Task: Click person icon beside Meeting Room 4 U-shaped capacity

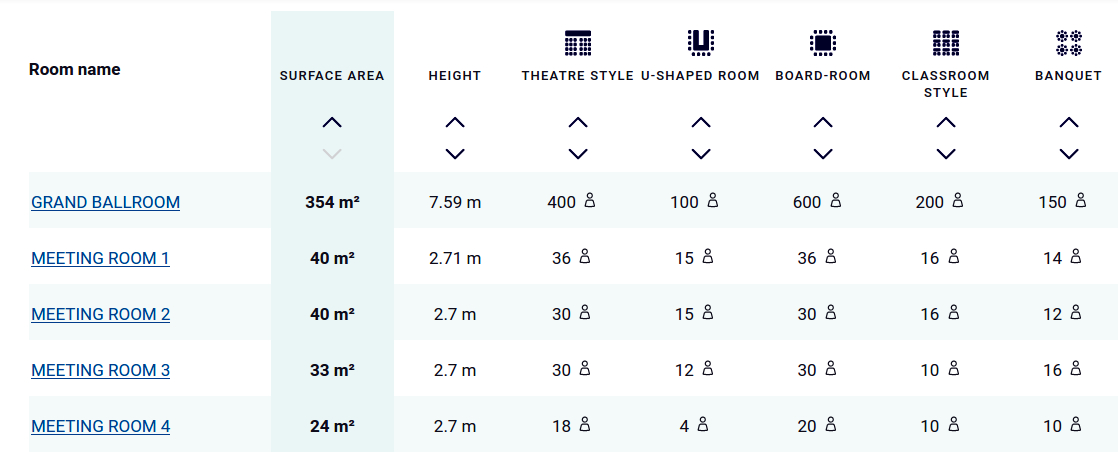Action: coord(702,425)
